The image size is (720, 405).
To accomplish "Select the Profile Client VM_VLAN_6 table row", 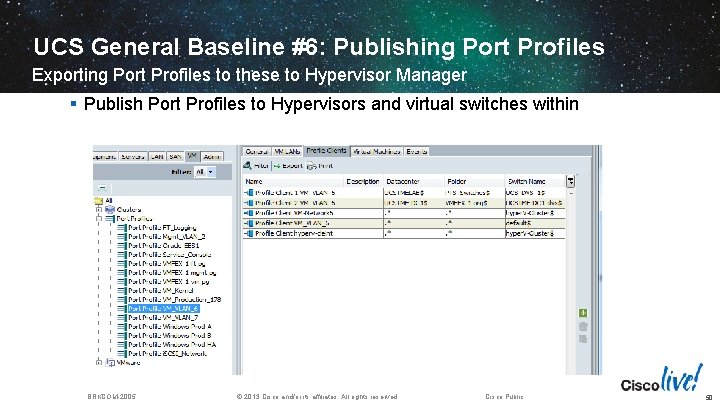I will pyautogui.click(x=404, y=223).
